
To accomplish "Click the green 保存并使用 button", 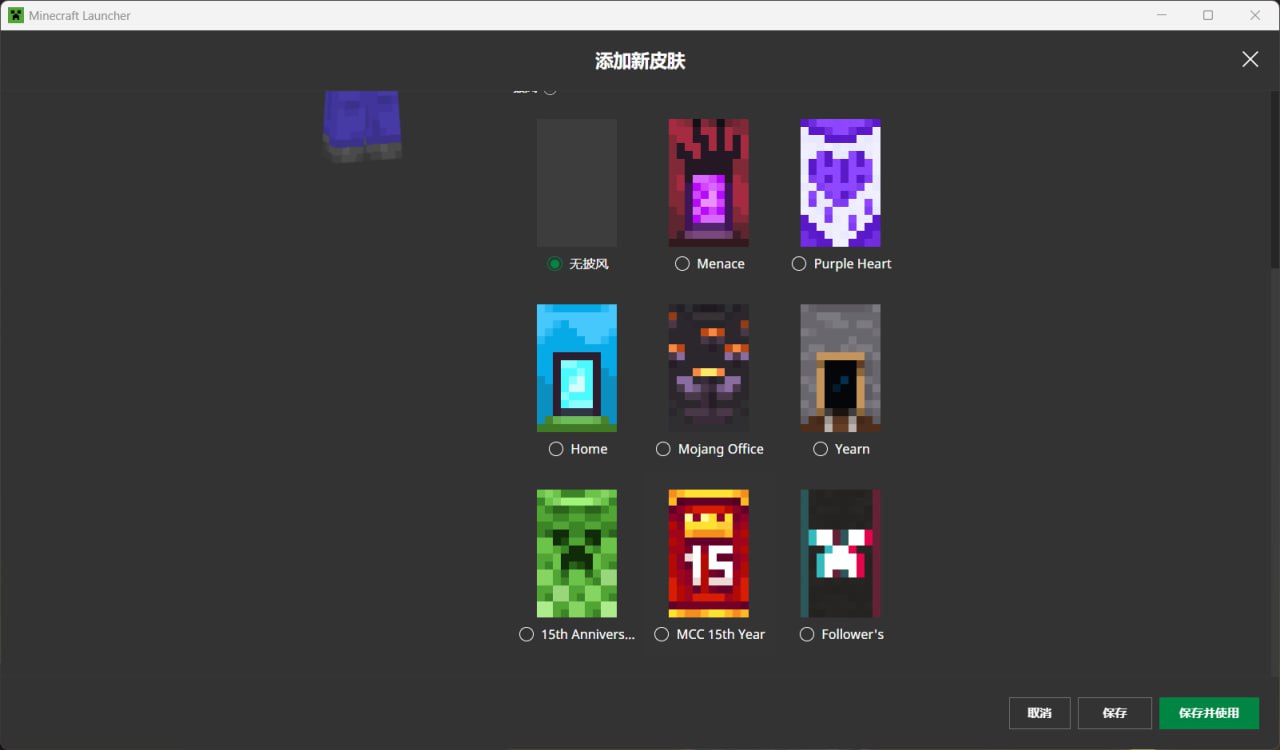I will [1208, 713].
